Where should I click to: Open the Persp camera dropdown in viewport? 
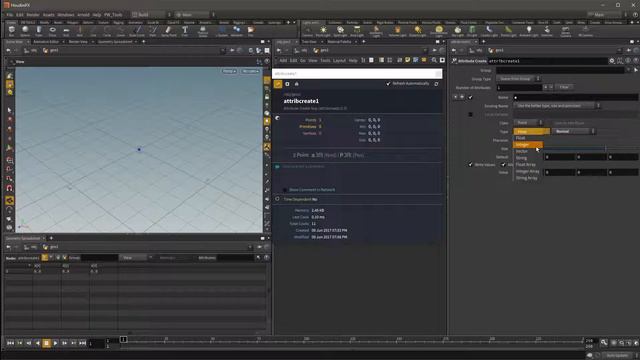pos(229,71)
